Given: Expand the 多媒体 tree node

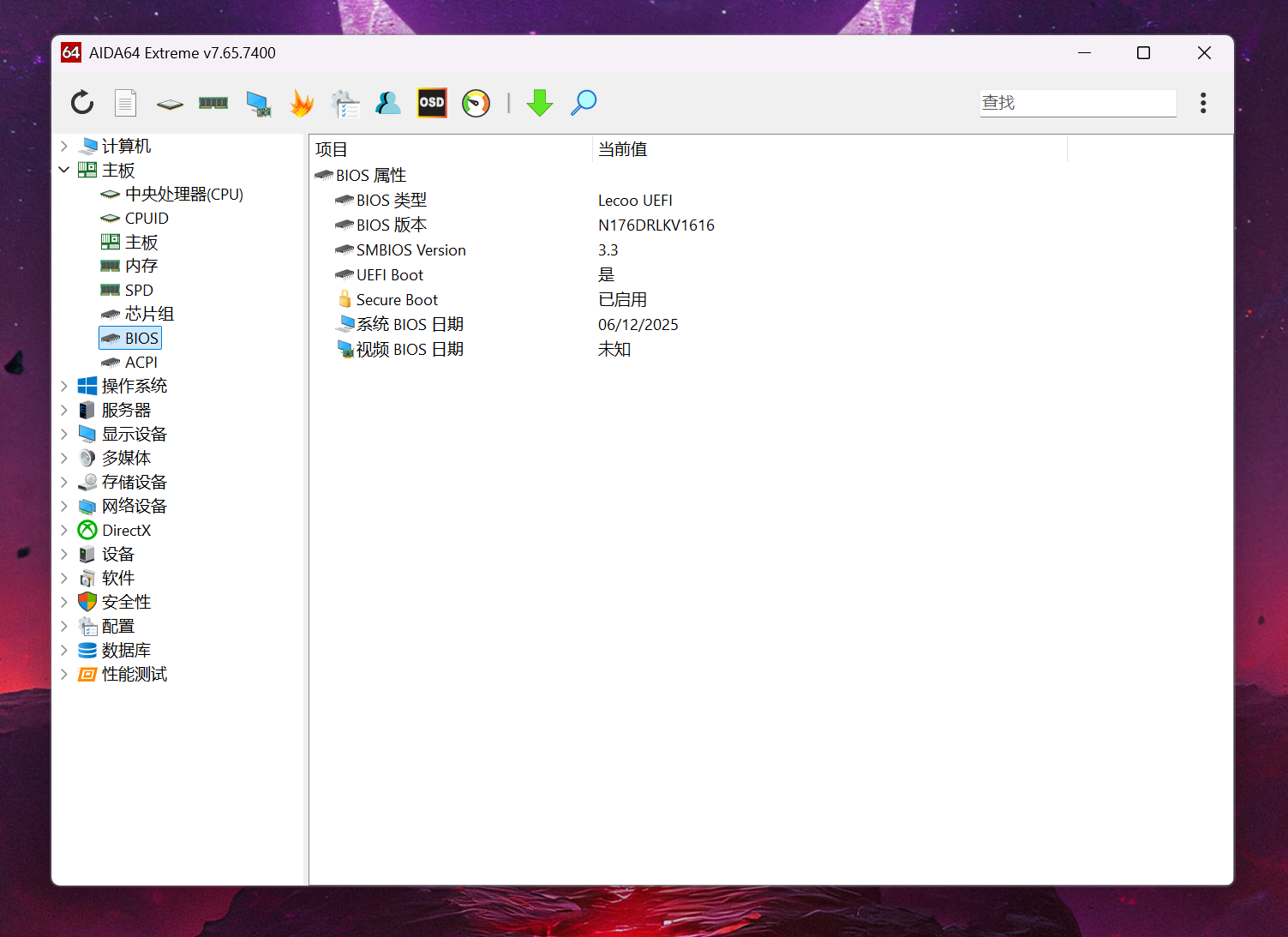Looking at the screenshot, I should point(64,458).
